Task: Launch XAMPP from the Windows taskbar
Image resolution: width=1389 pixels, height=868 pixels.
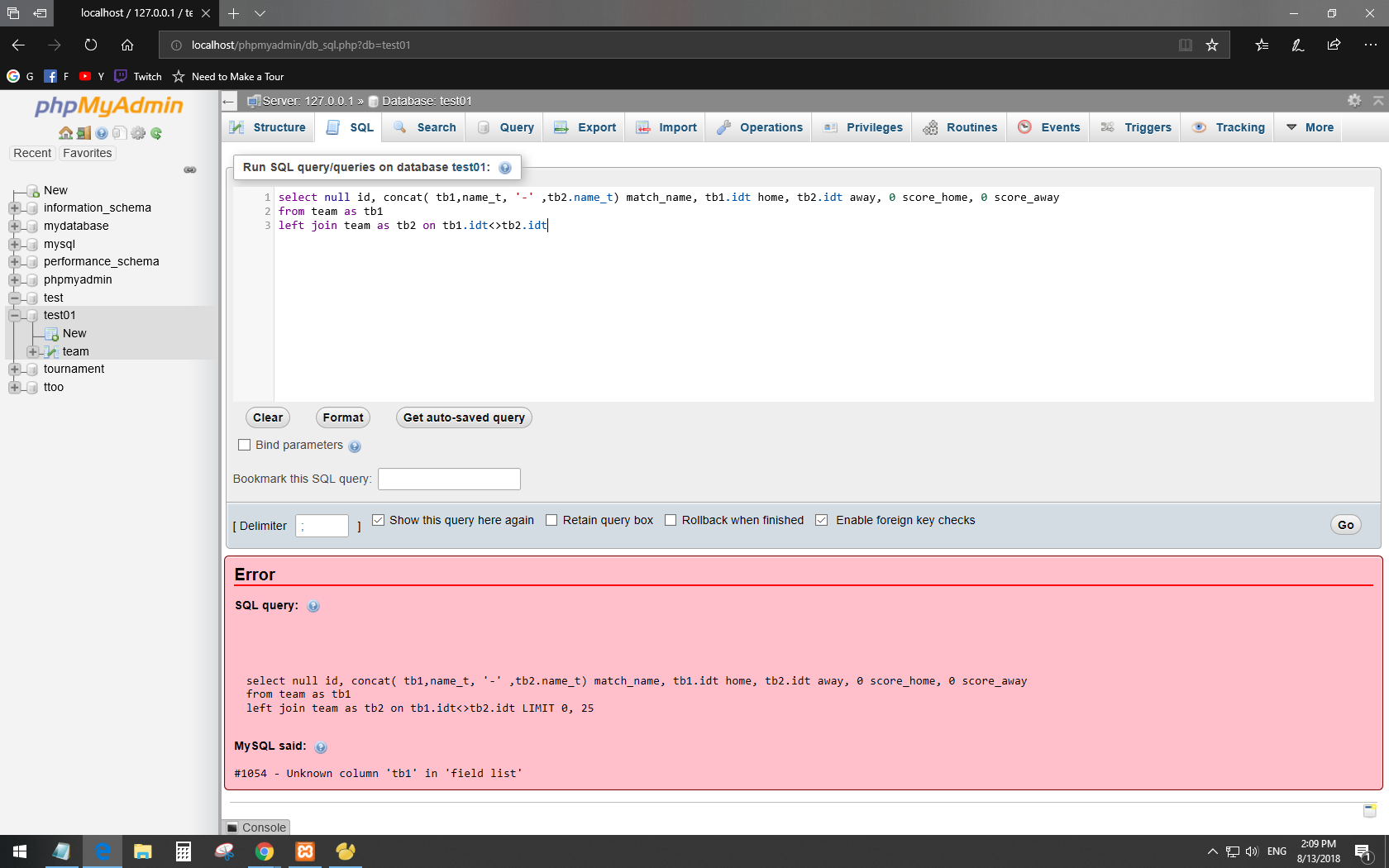Action: coord(305,851)
